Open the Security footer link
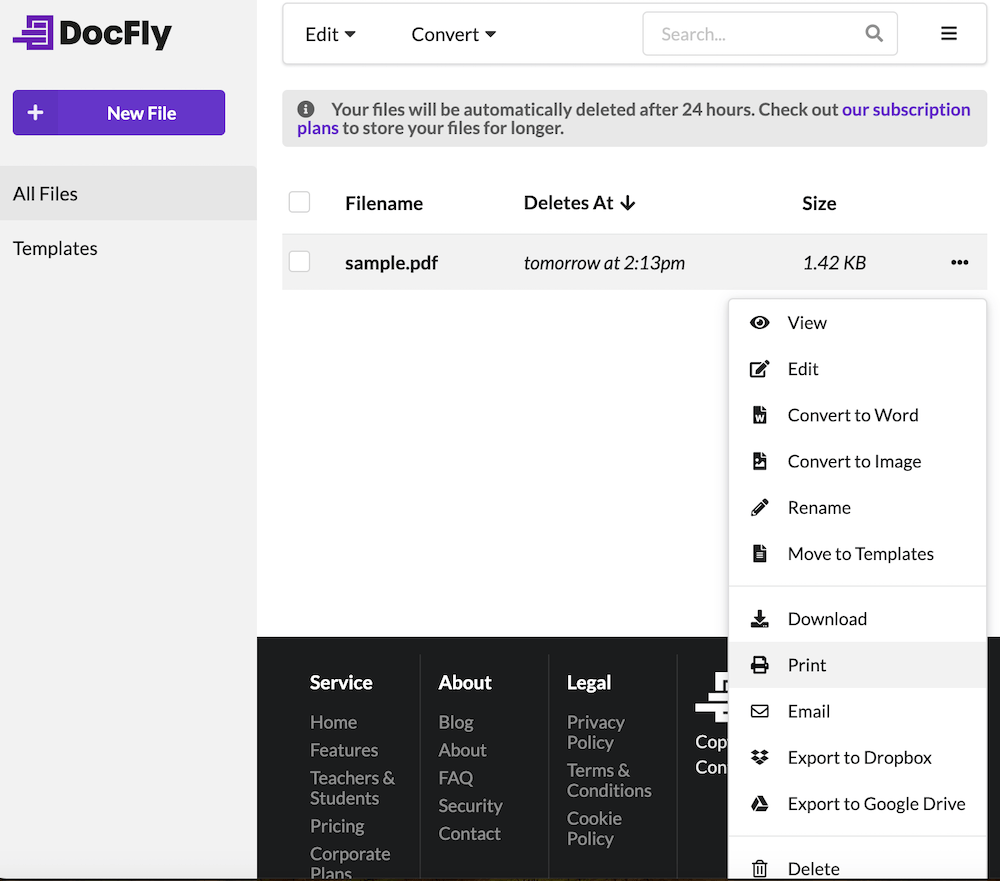The height and width of the screenshot is (881, 1000). [x=470, y=806]
